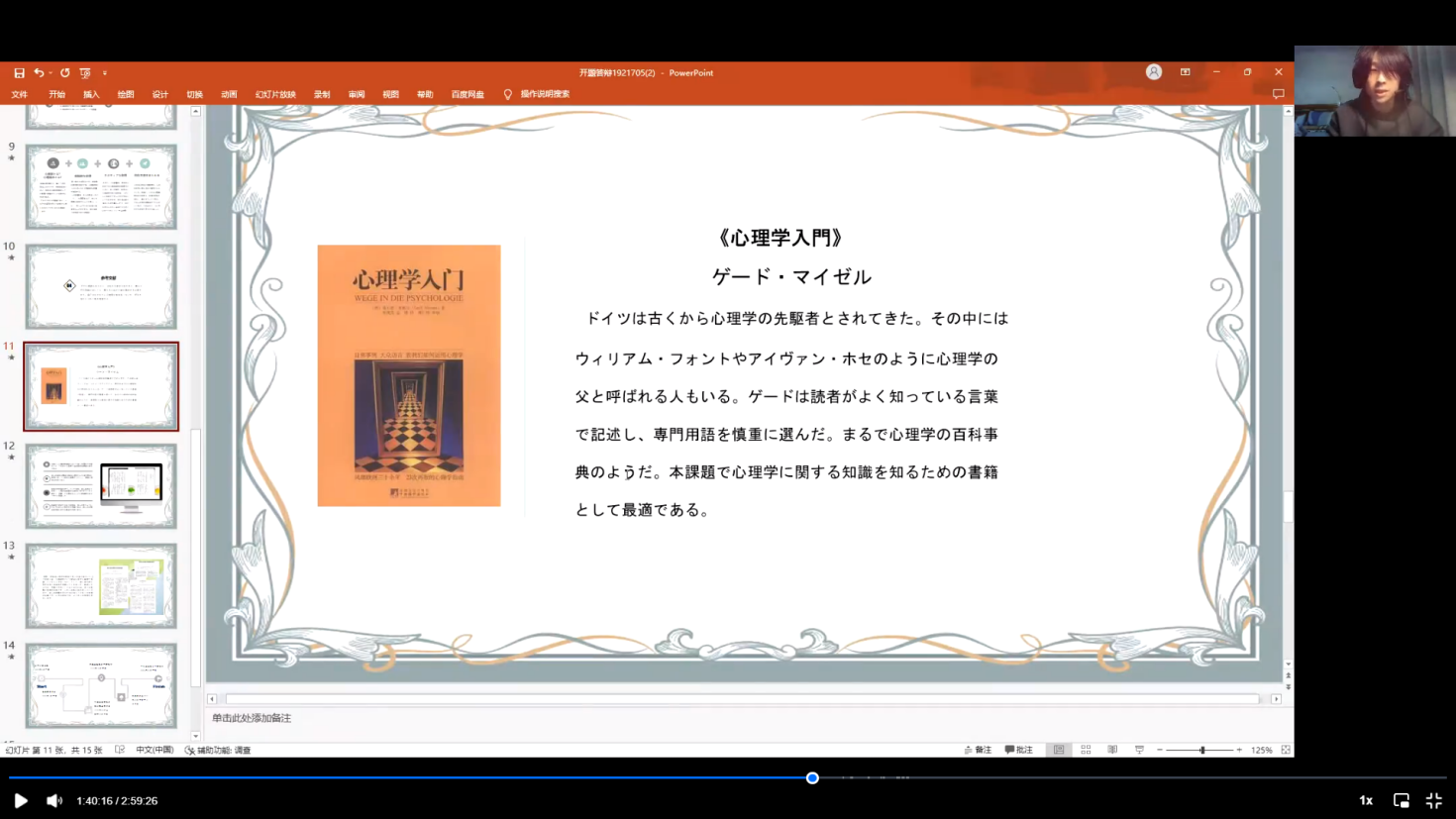Click the slideshow view icon in status bar
The width and height of the screenshot is (1456, 819).
(x=1139, y=750)
